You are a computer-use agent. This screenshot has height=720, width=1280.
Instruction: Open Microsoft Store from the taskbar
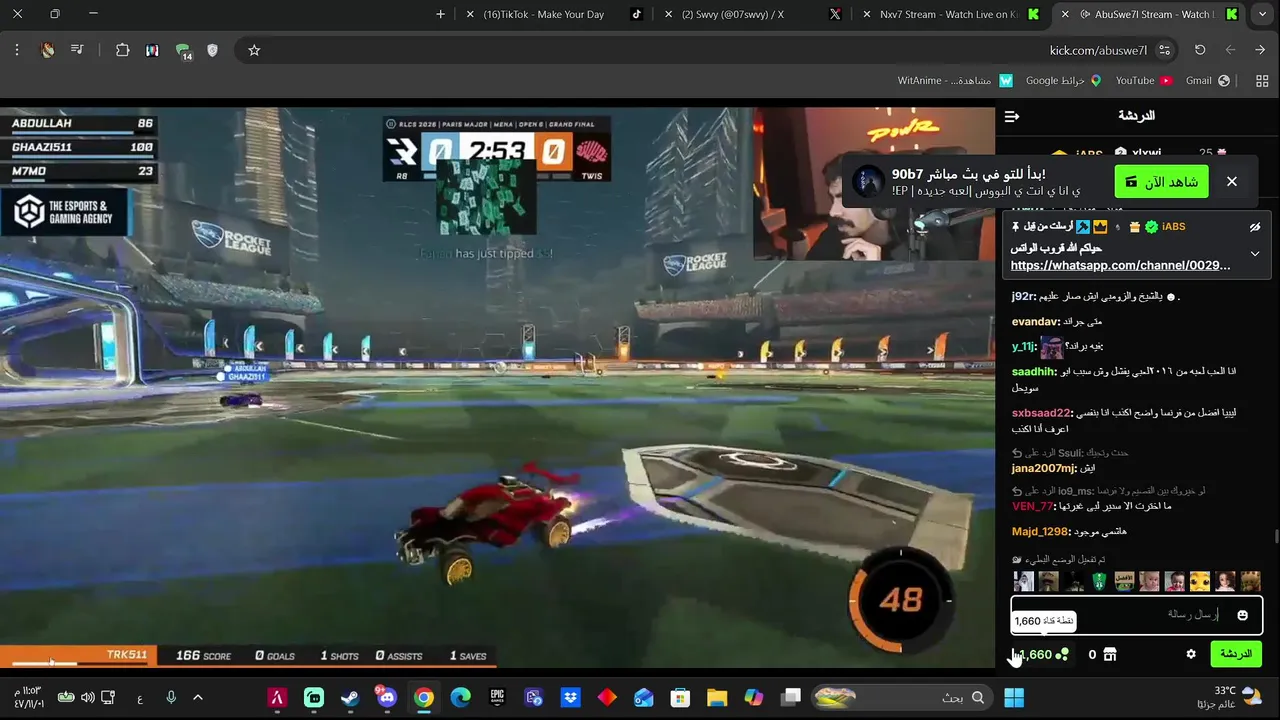680,697
